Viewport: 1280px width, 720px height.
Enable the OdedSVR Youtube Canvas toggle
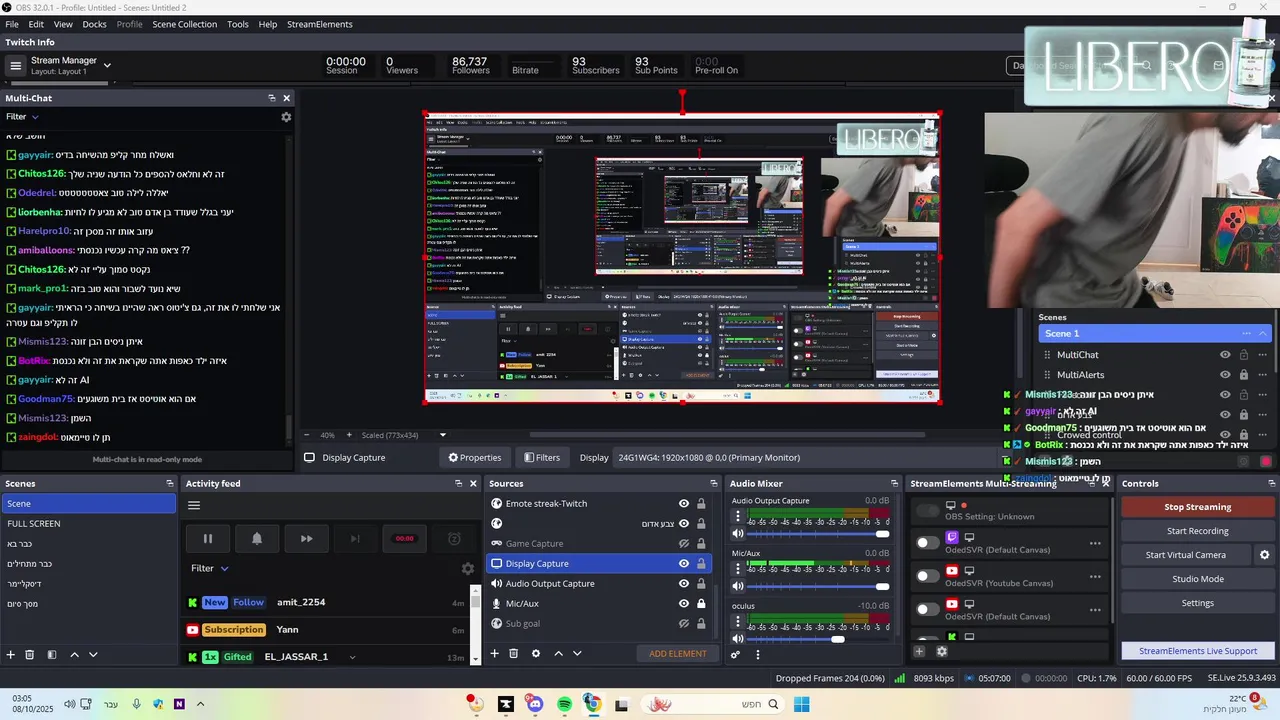[x=928, y=576]
